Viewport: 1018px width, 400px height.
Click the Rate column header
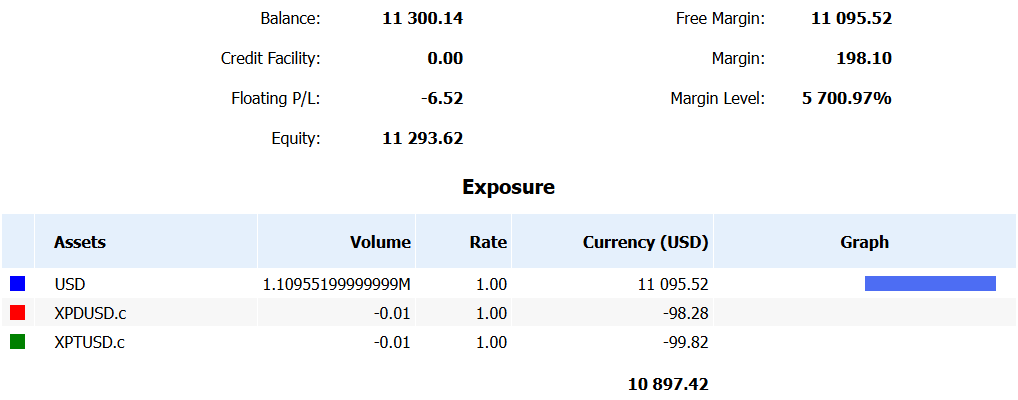[x=488, y=242]
